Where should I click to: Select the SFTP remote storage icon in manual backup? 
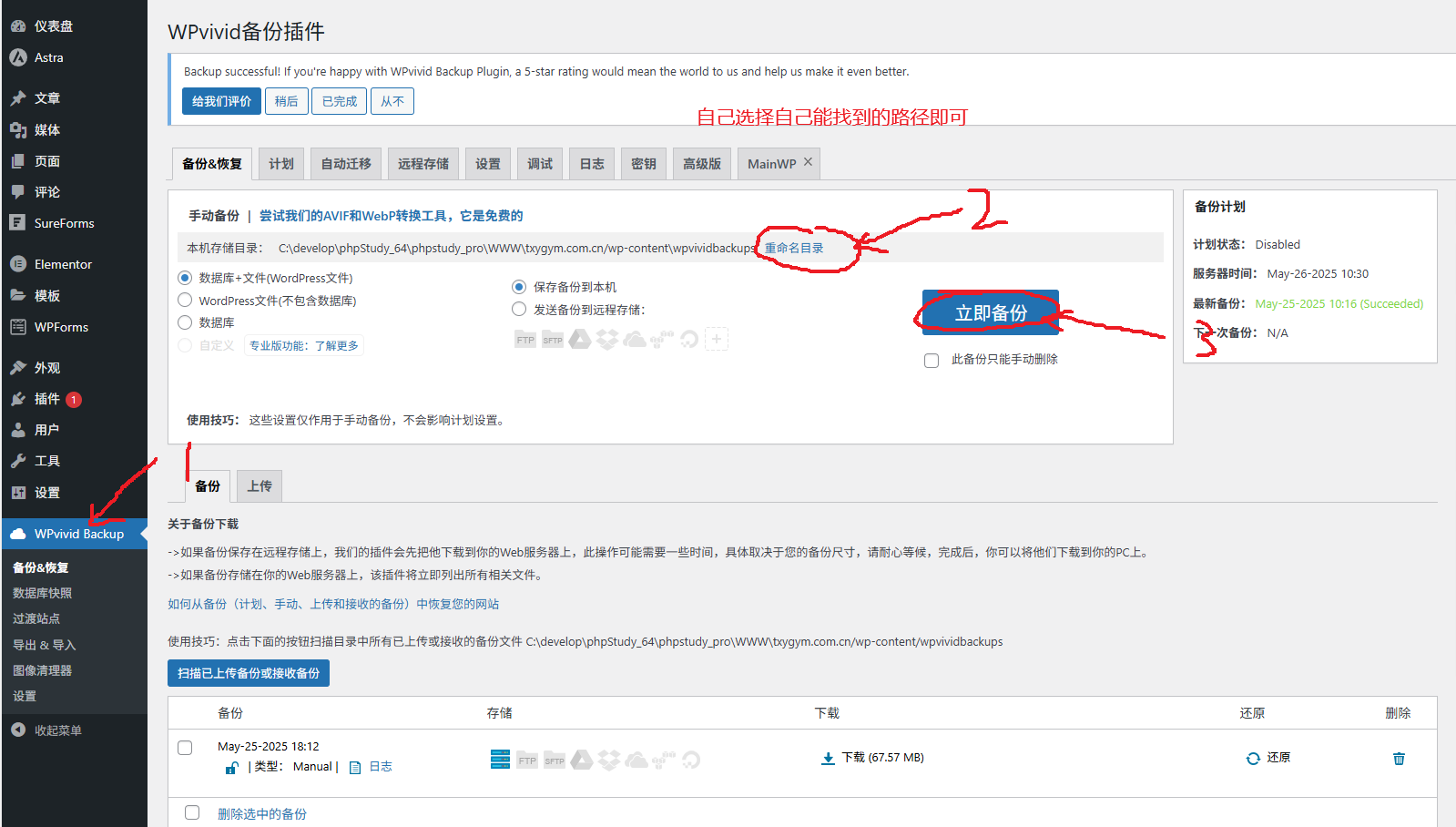click(553, 340)
